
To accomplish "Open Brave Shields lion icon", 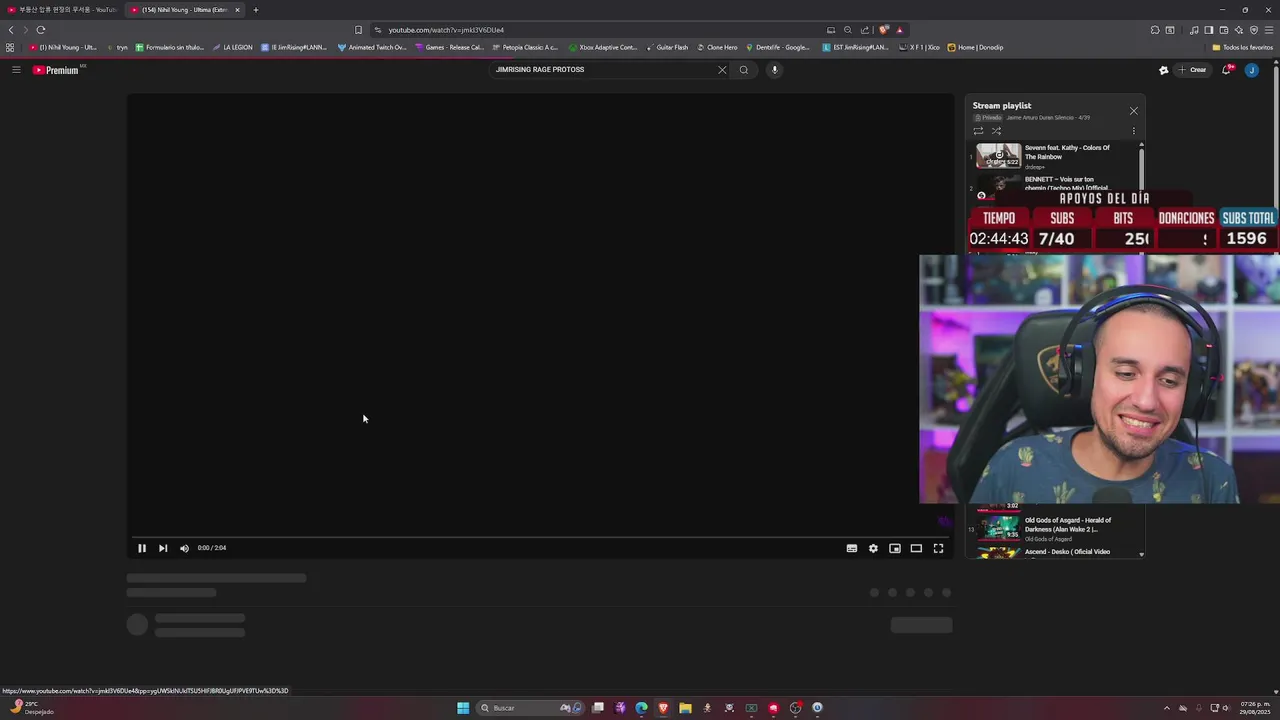I will [x=884, y=30].
